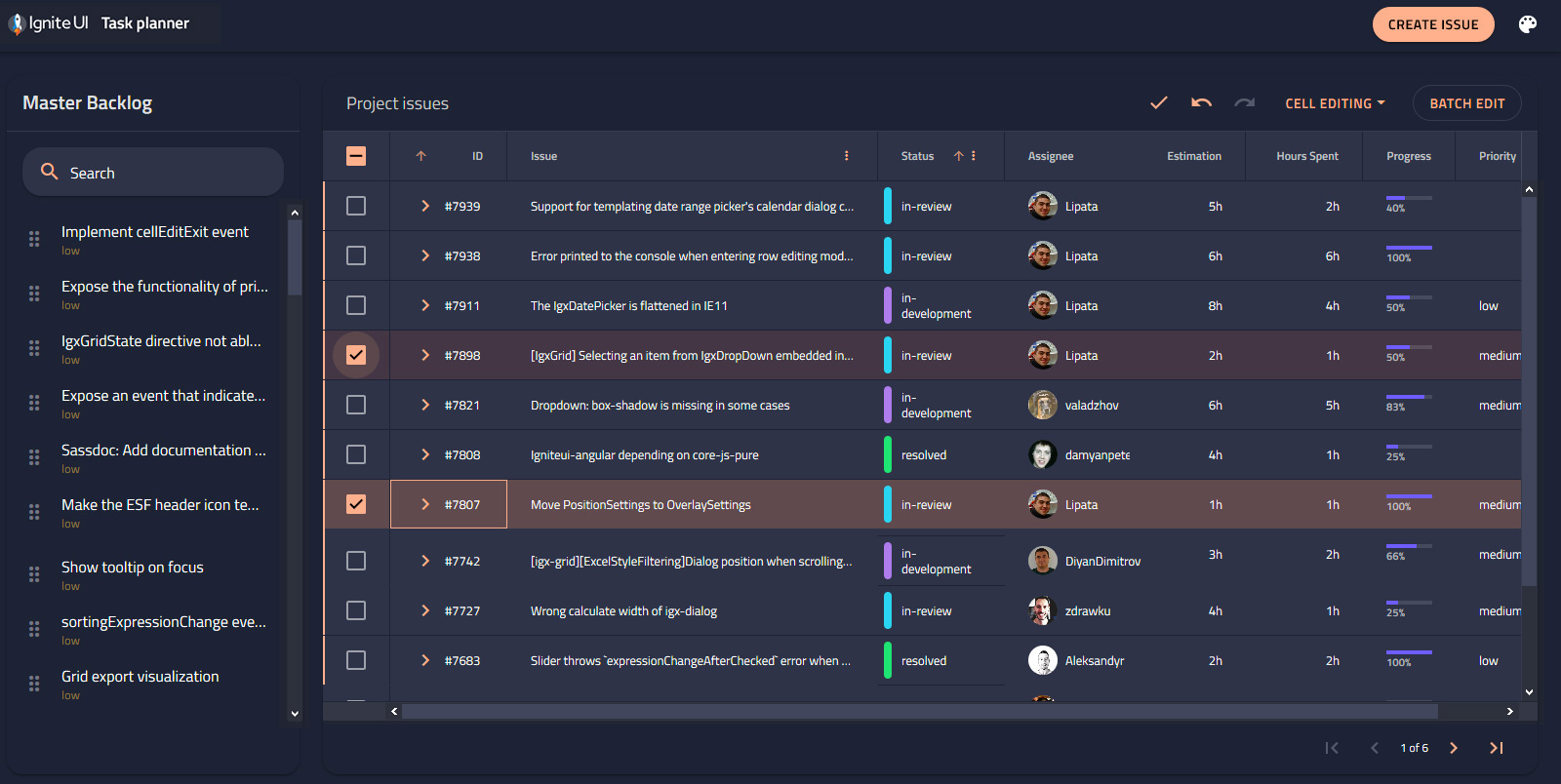Viewport: 1561px width, 784px height.
Task: Jump to last page icon
Action: [1497, 748]
